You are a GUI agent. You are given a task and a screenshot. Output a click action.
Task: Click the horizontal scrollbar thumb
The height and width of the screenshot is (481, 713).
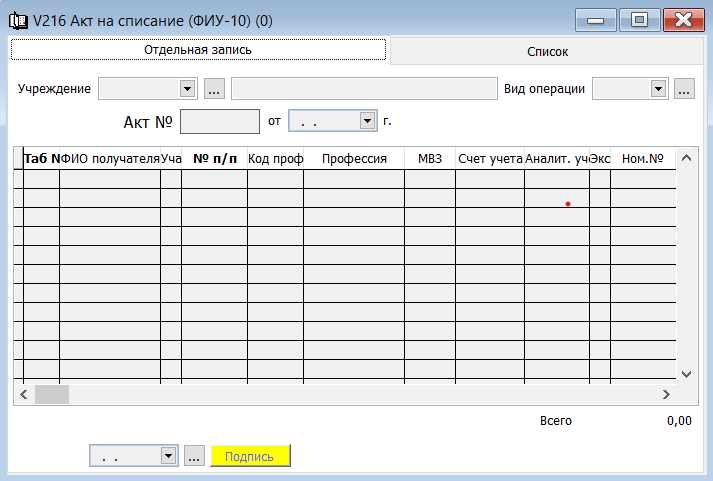point(52,394)
